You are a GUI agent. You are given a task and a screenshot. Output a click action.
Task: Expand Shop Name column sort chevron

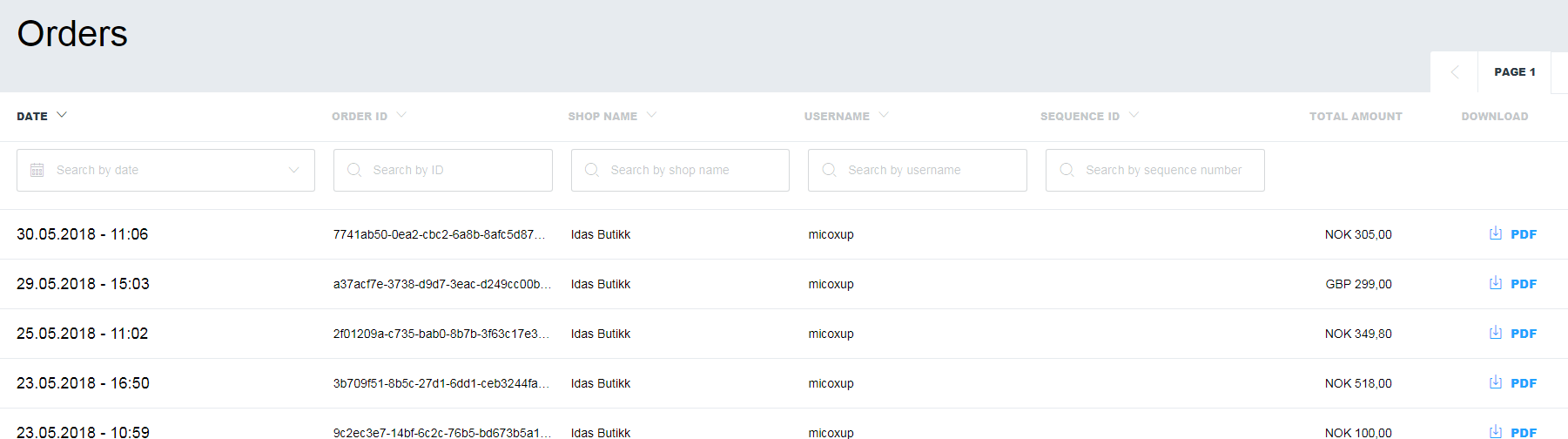[651, 115]
